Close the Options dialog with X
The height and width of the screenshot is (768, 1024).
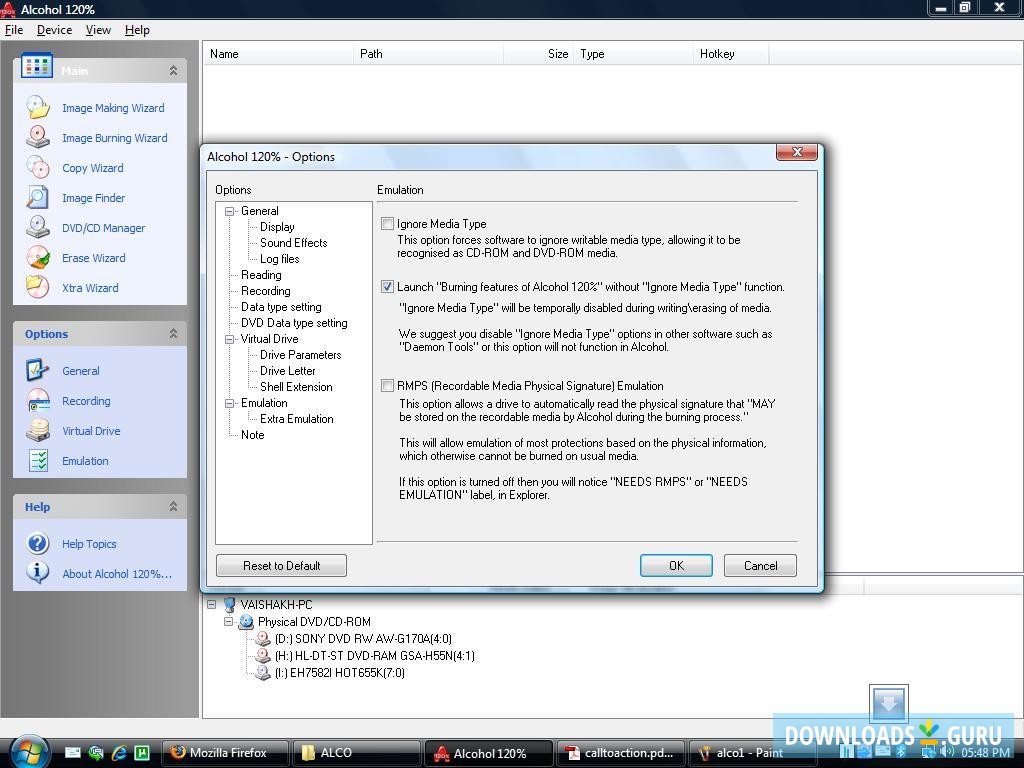(797, 152)
